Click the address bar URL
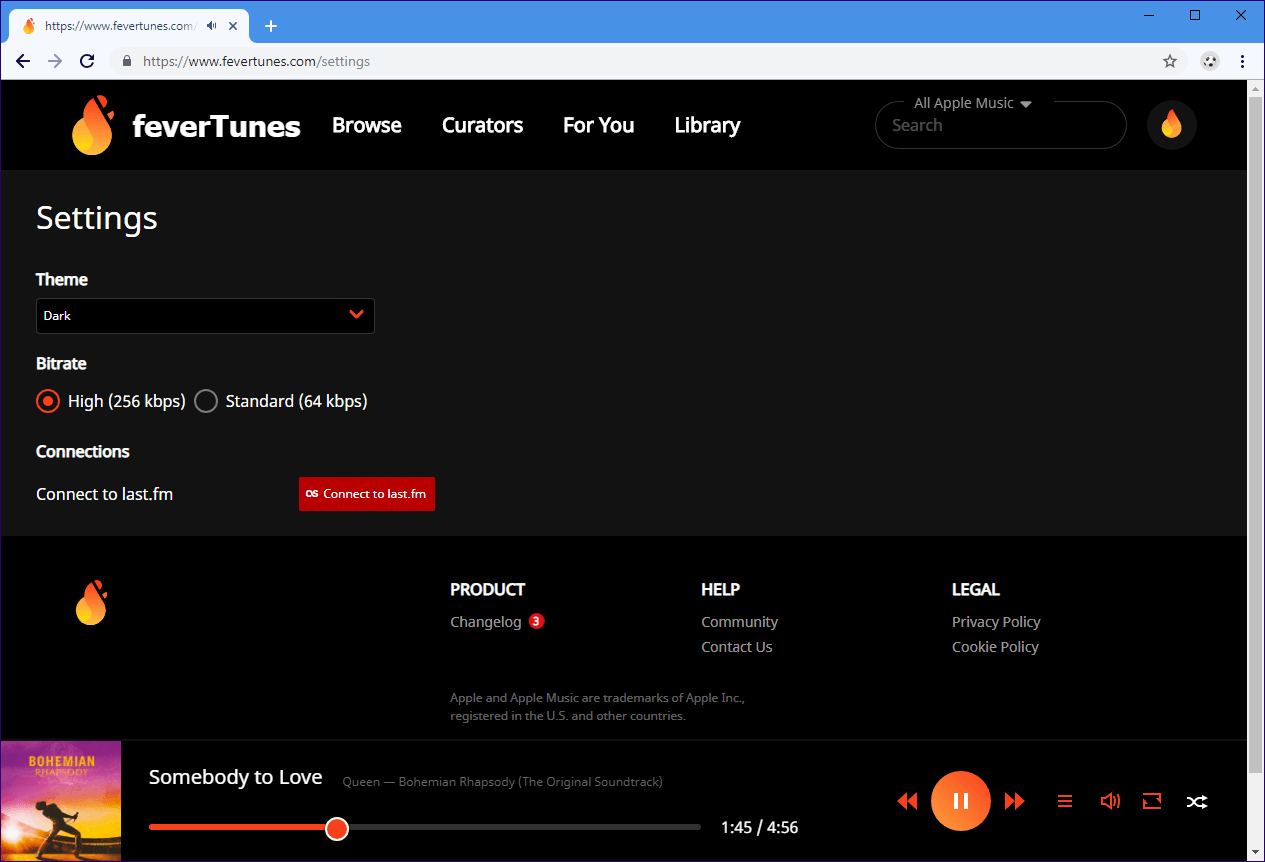 [x=256, y=61]
